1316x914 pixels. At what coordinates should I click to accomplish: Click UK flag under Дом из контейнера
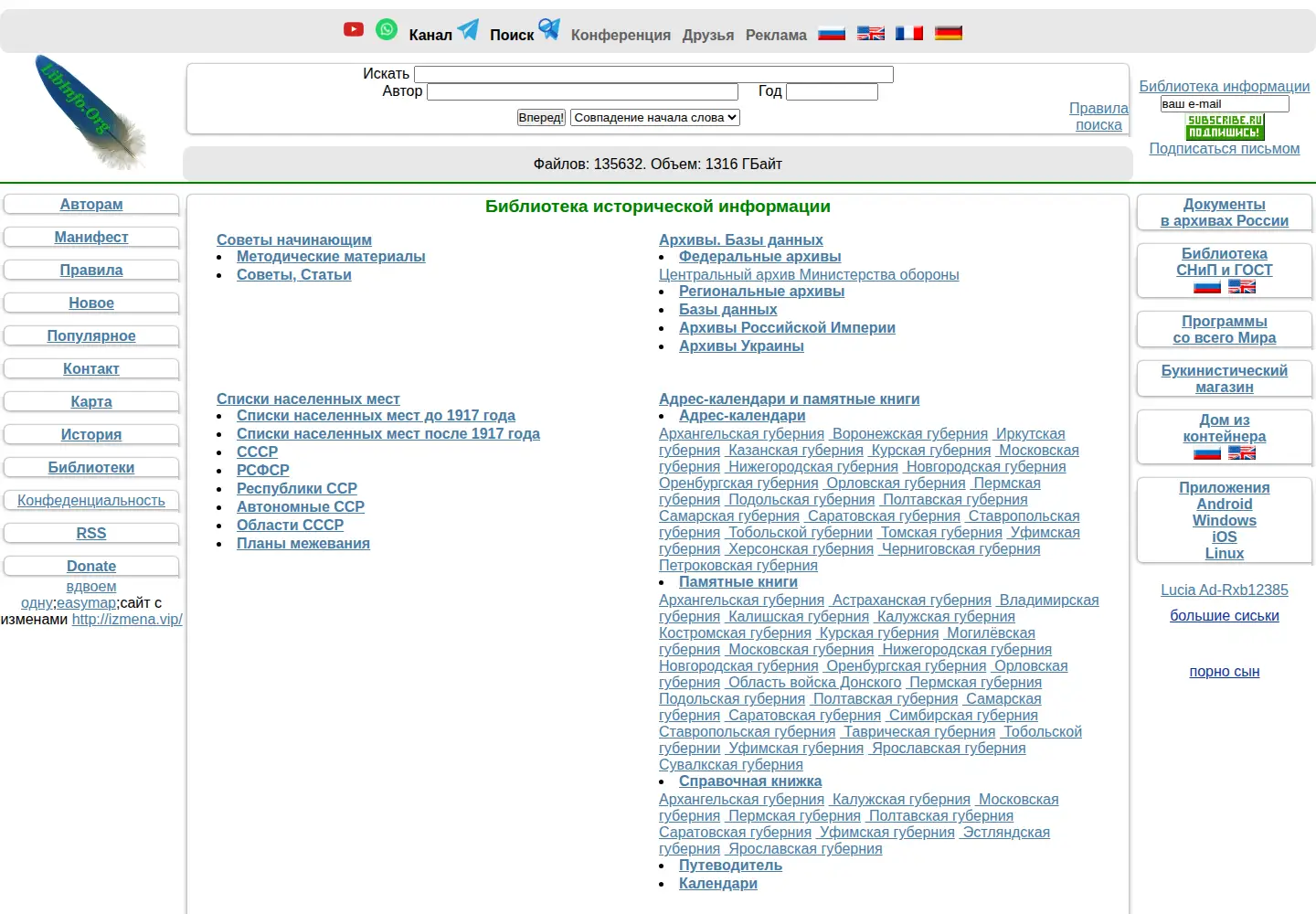(x=1242, y=453)
